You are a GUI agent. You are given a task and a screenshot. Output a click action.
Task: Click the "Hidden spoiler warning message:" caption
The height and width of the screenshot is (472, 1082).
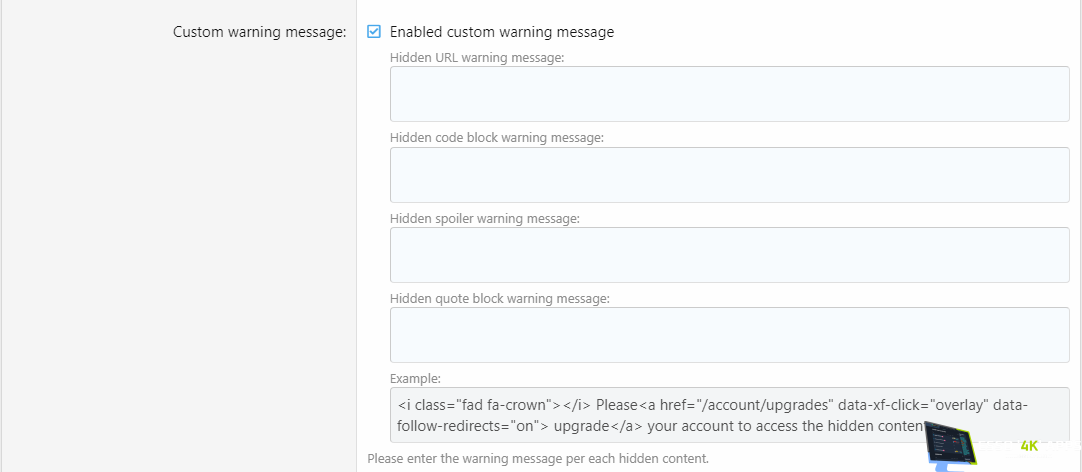tap(484, 217)
